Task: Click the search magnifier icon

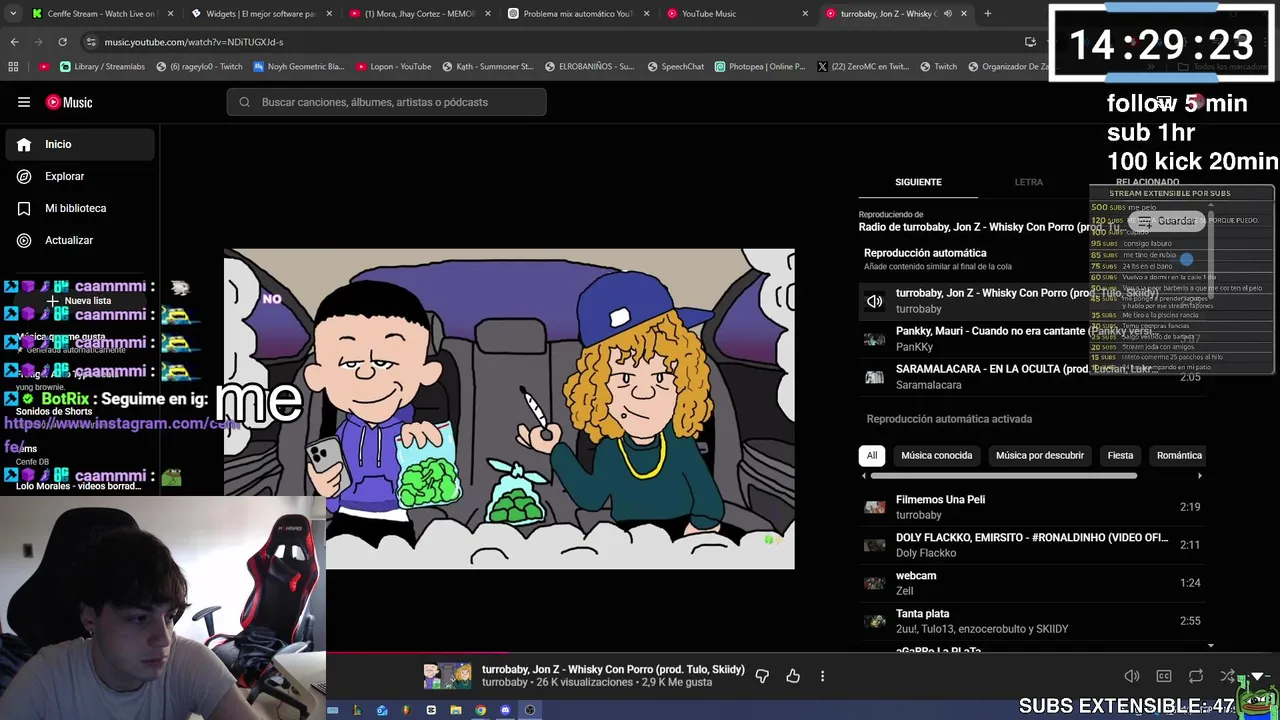Action: click(x=244, y=102)
